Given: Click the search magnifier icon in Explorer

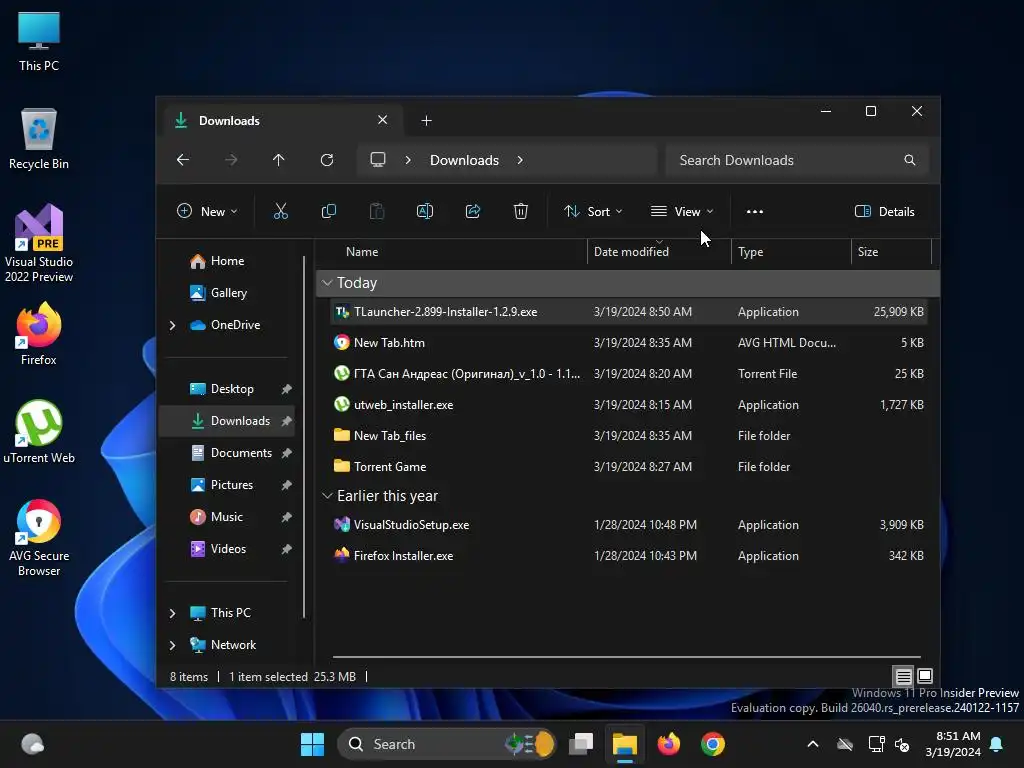Looking at the screenshot, I should pyautogui.click(x=910, y=160).
